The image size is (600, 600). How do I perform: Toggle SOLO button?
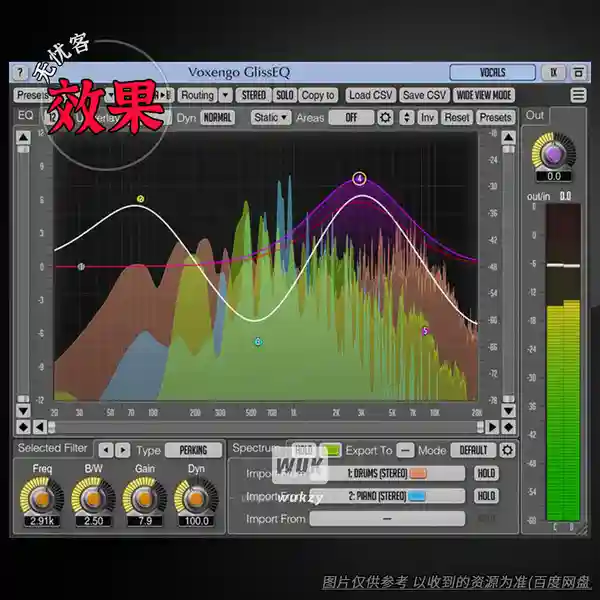click(285, 95)
